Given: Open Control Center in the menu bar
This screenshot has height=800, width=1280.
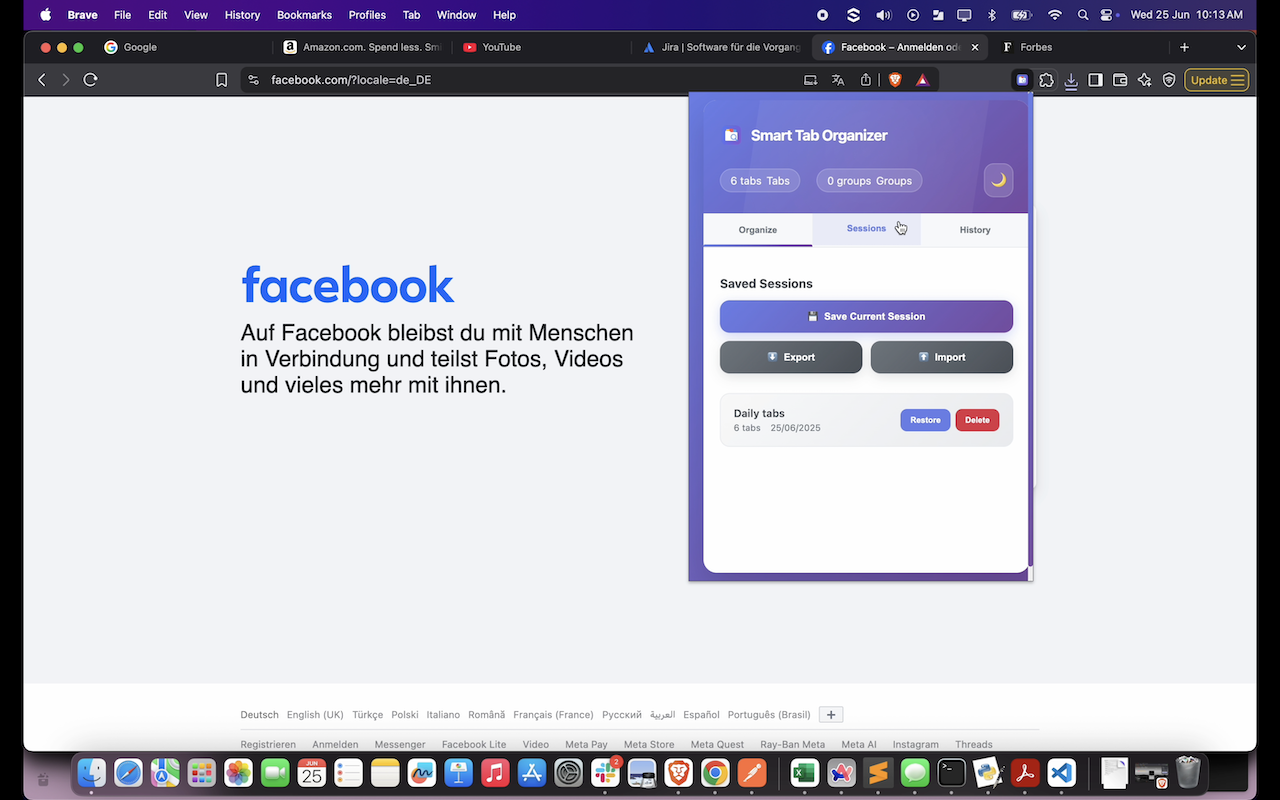Looking at the screenshot, I should pyautogui.click(x=1107, y=15).
